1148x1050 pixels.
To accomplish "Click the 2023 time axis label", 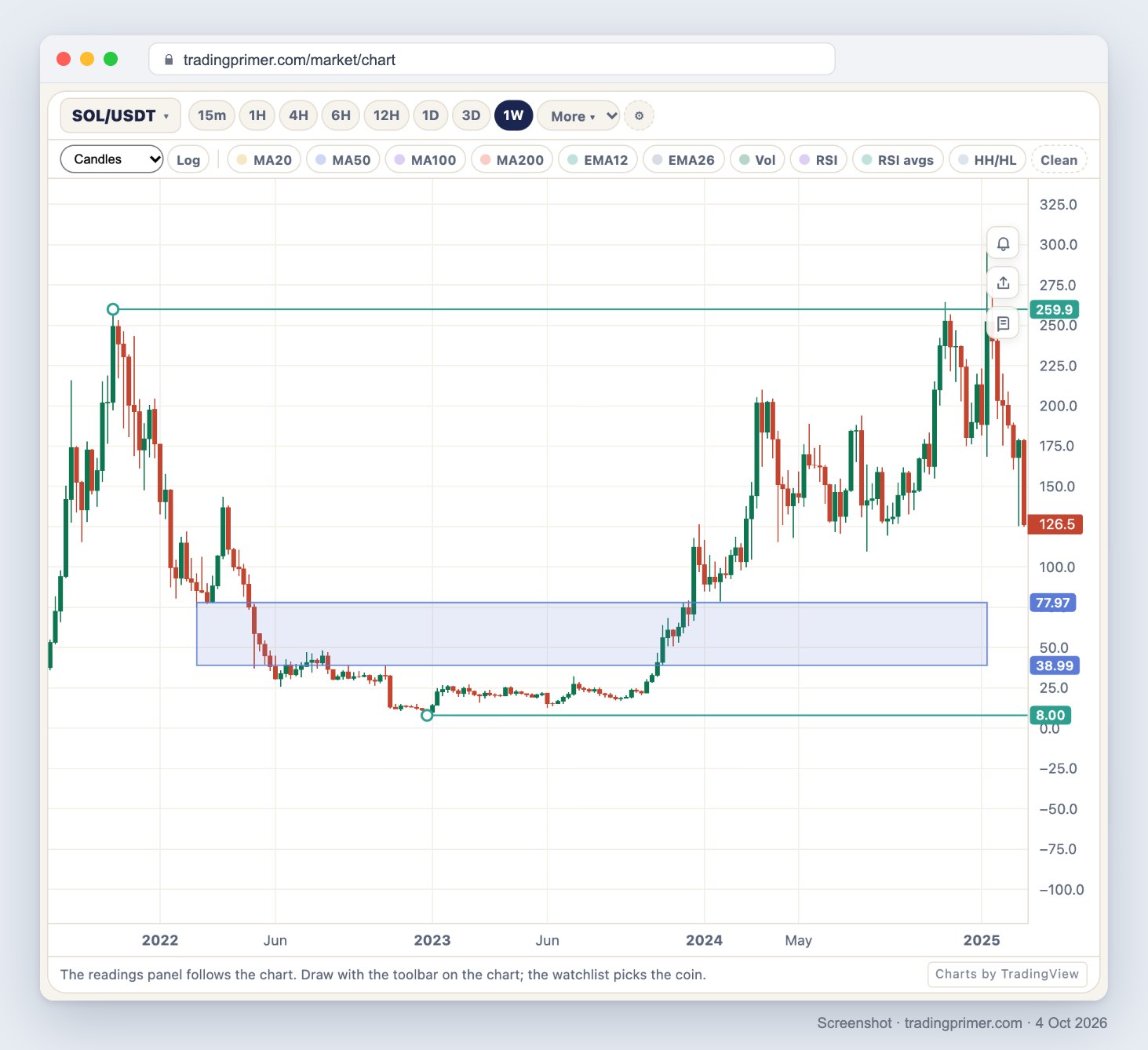I will pyautogui.click(x=432, y=940).
